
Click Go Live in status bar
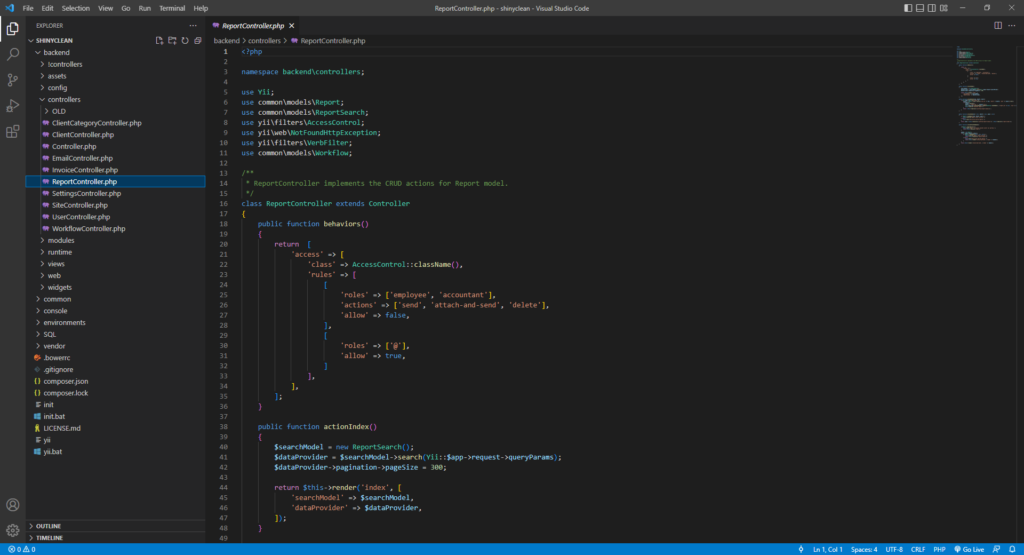(969, 549)
